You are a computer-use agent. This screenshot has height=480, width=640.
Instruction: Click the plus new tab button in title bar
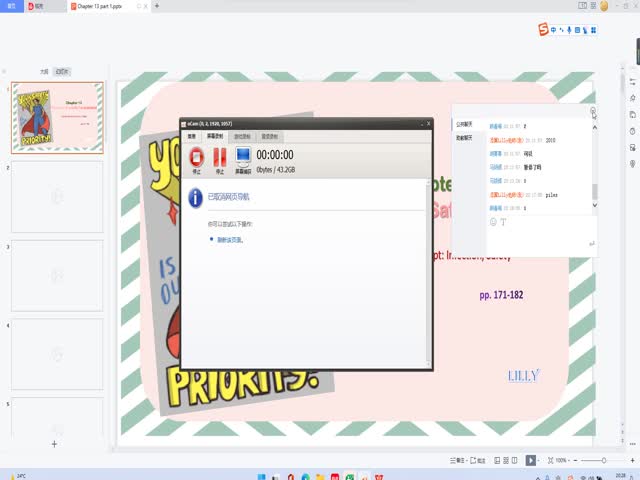point(157,6)
